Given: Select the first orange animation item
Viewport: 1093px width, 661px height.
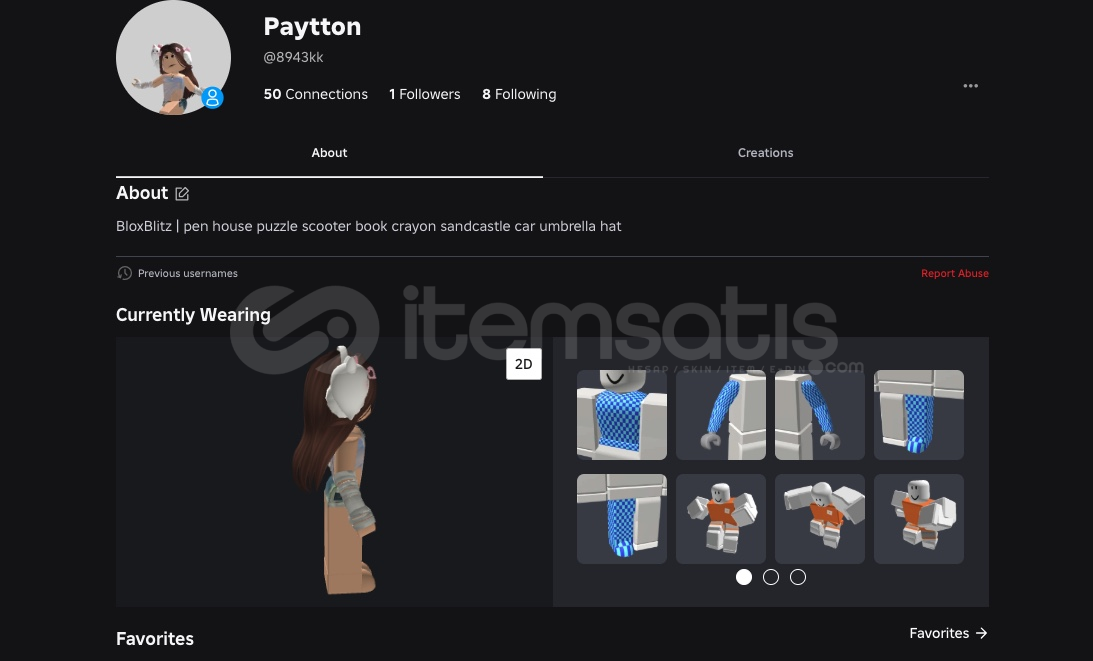Looking at the screenshot, I should click(x=720, y=519).
